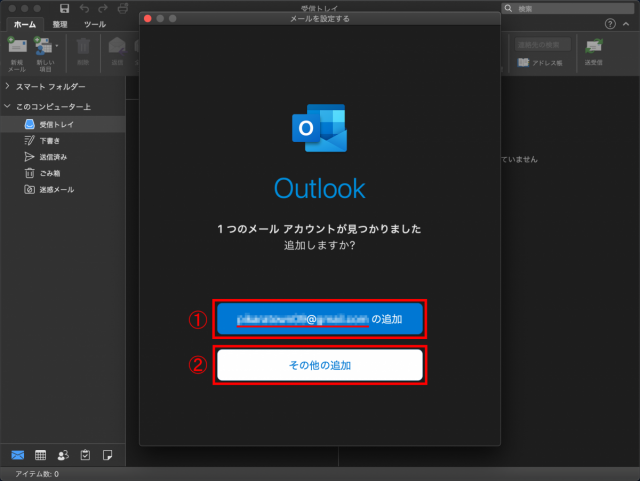This screenshot has height=481, width=640.
Task: Collapse the このコンピューター上 section
Action: pyautogui.click(x=7, y=106)
